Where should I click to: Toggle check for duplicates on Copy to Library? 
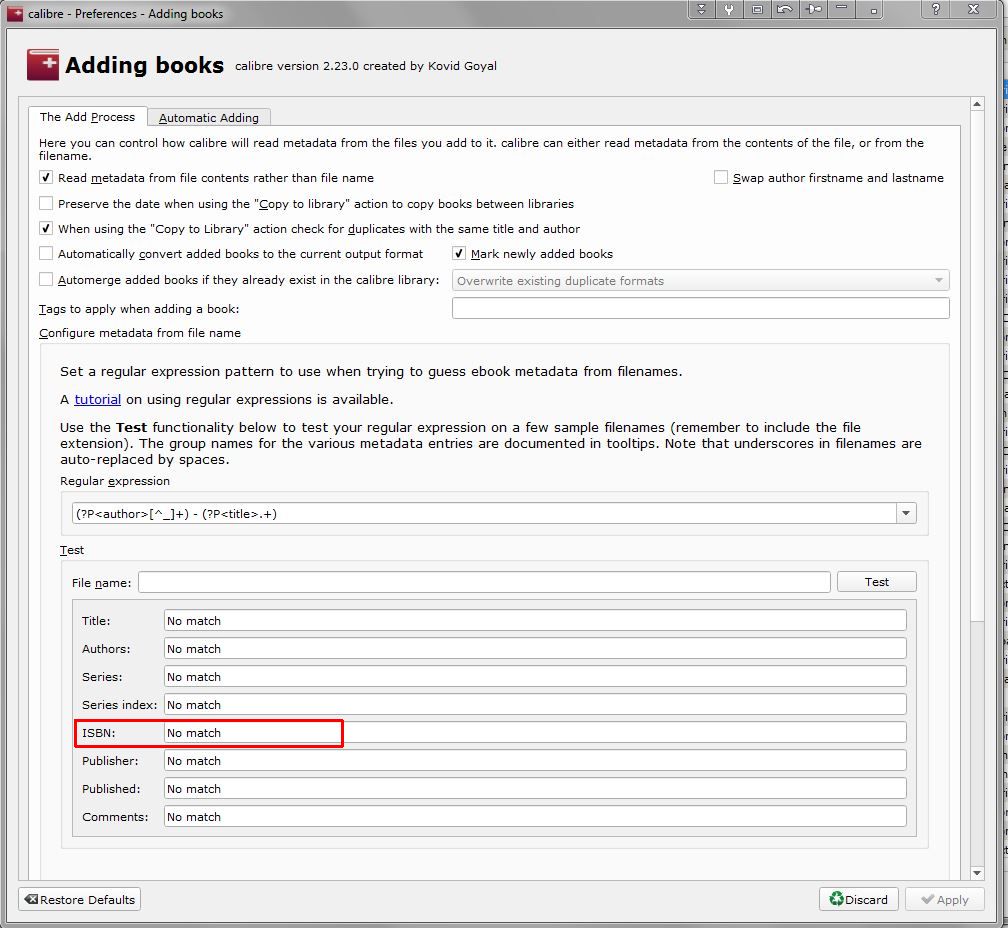pyautogui.click(x=46, y=228)
